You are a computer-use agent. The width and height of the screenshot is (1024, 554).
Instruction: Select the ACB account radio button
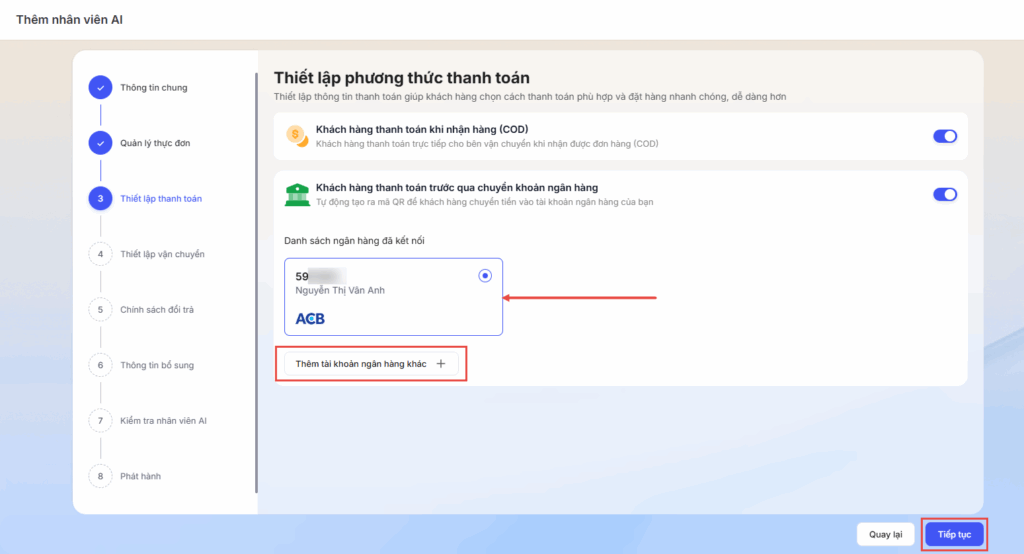pos(485,276)
